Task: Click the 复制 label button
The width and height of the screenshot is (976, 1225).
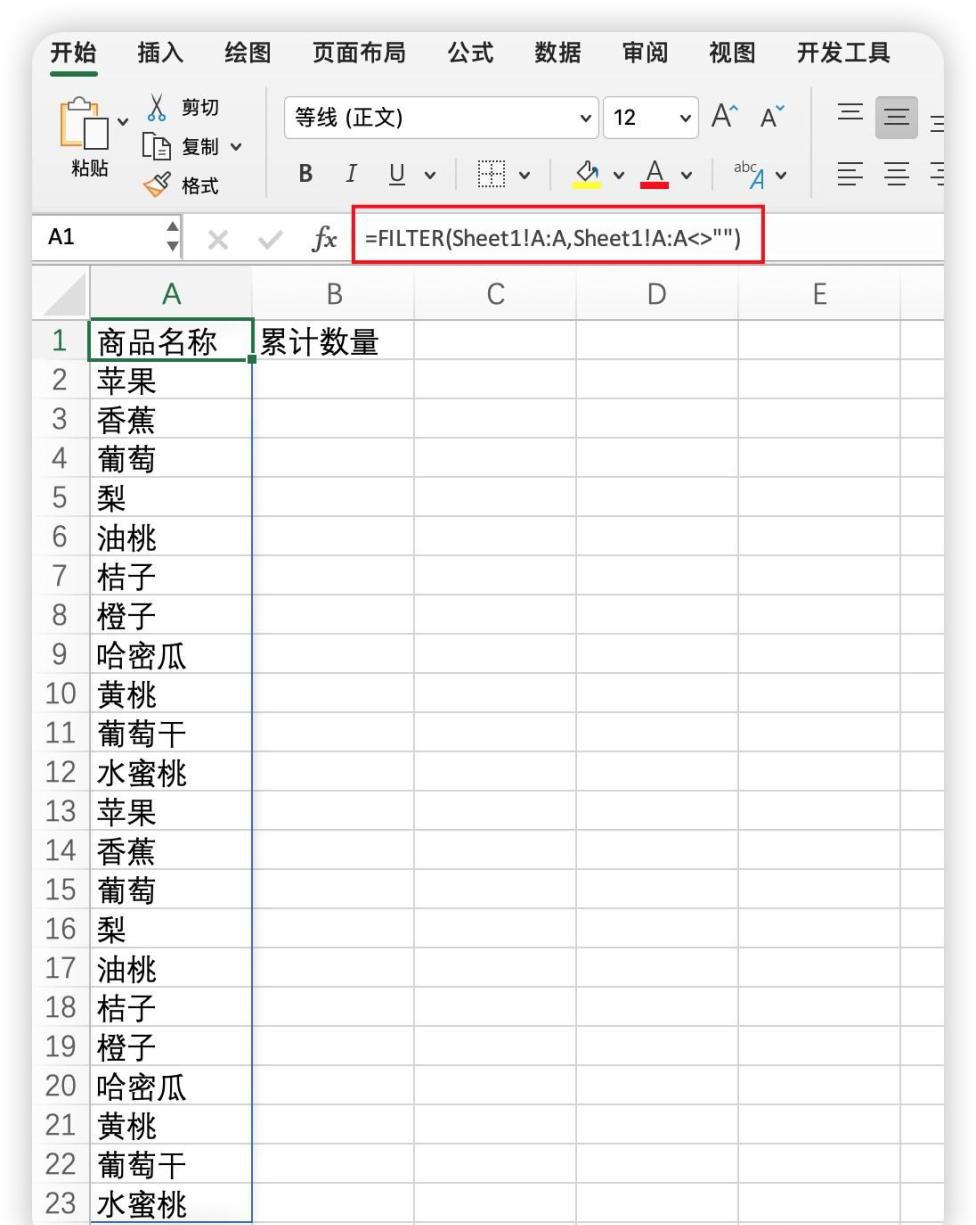Action: 200,147
